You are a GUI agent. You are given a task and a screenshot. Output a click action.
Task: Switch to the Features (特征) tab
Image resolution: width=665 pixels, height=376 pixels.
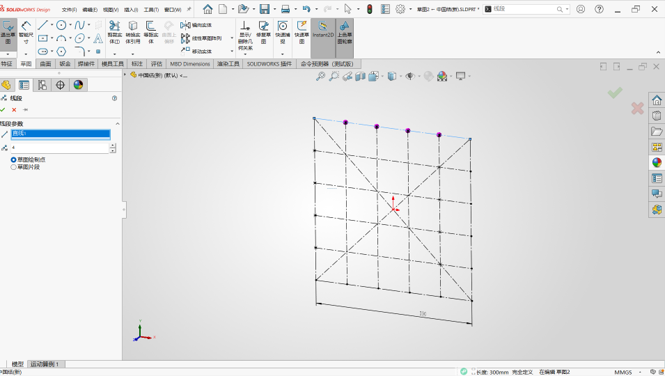pos(7,64)
